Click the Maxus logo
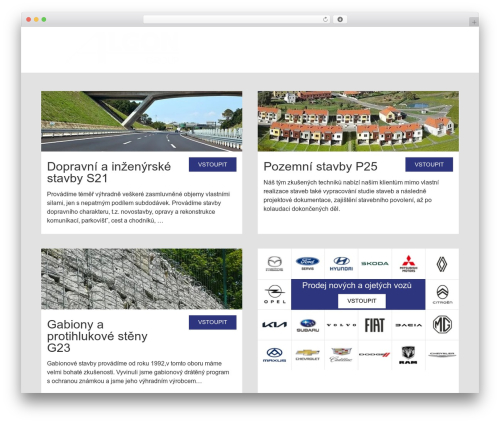The height and width of the screenshot is (423, 500). point(274,355)
